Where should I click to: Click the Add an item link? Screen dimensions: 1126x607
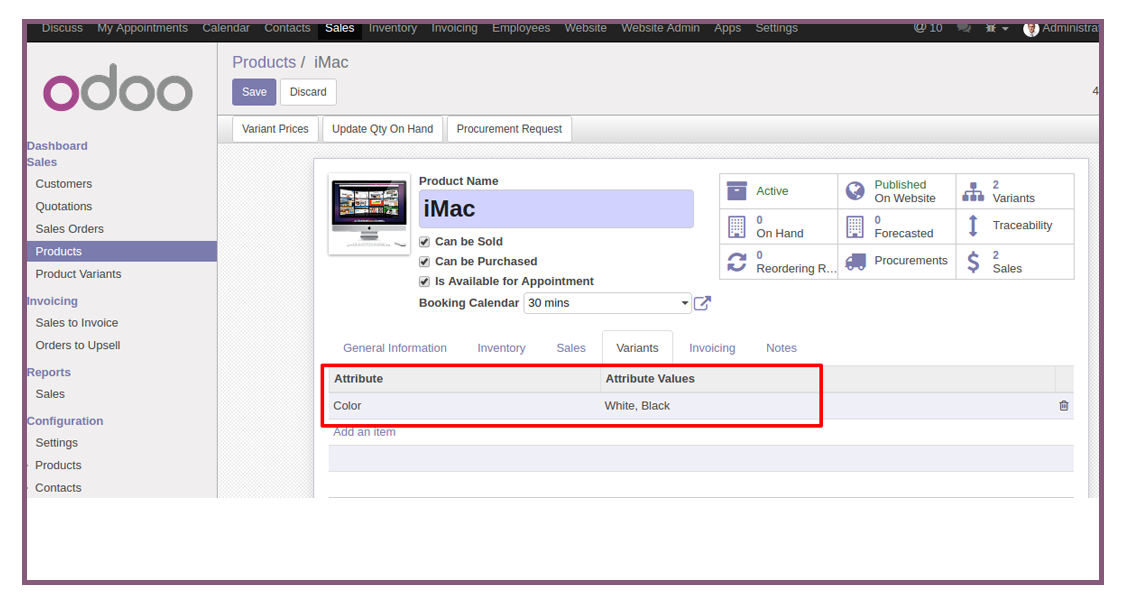point(364,432)
